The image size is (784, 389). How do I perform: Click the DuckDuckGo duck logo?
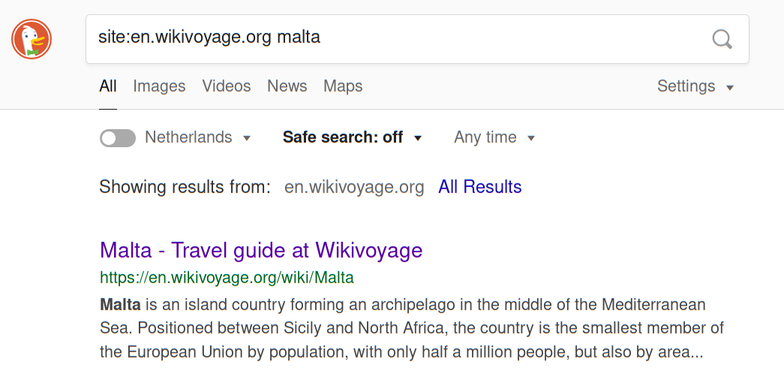(x=32, y=39)
